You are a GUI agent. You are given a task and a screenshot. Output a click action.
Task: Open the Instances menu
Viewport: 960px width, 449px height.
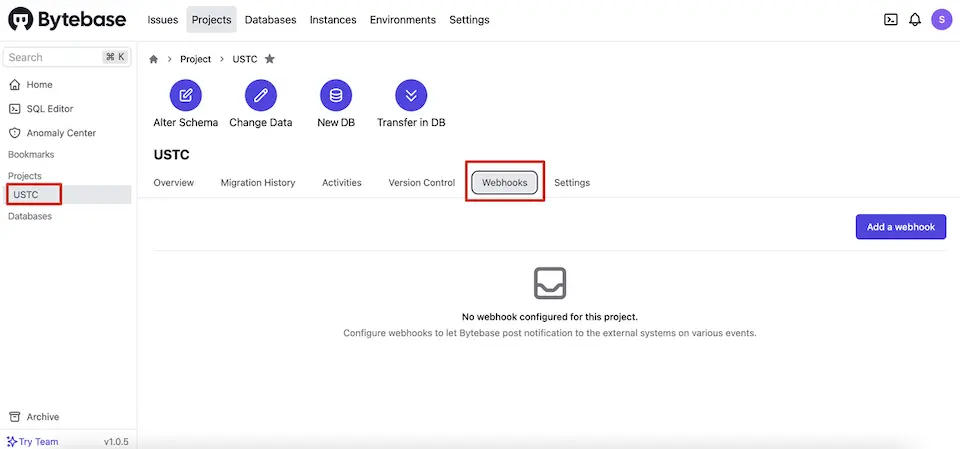click(x=333, y=20)
